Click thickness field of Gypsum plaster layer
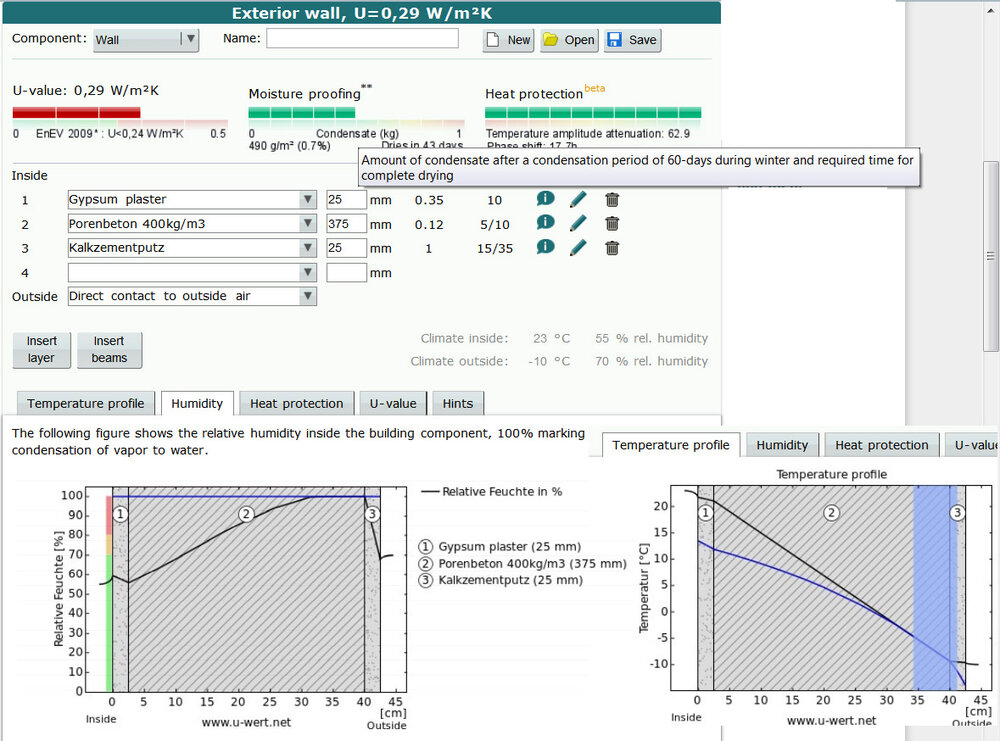This screenshot has height=741, width=1000. tap(346, 200)
